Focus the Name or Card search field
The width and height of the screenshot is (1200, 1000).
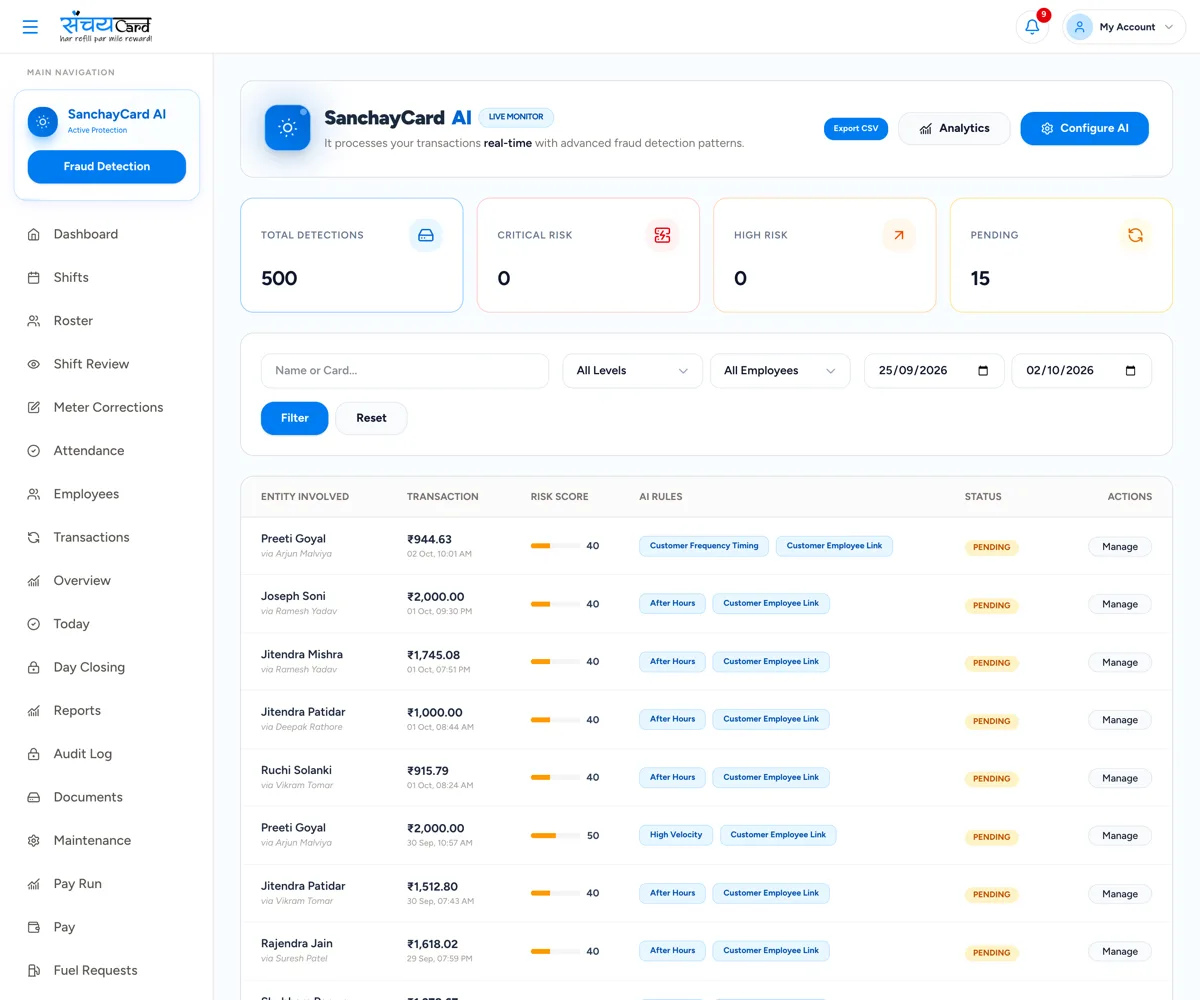pos(405,371)
